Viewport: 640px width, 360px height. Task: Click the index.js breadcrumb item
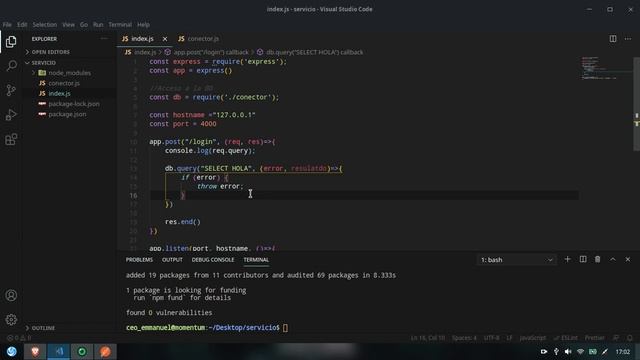140,52
